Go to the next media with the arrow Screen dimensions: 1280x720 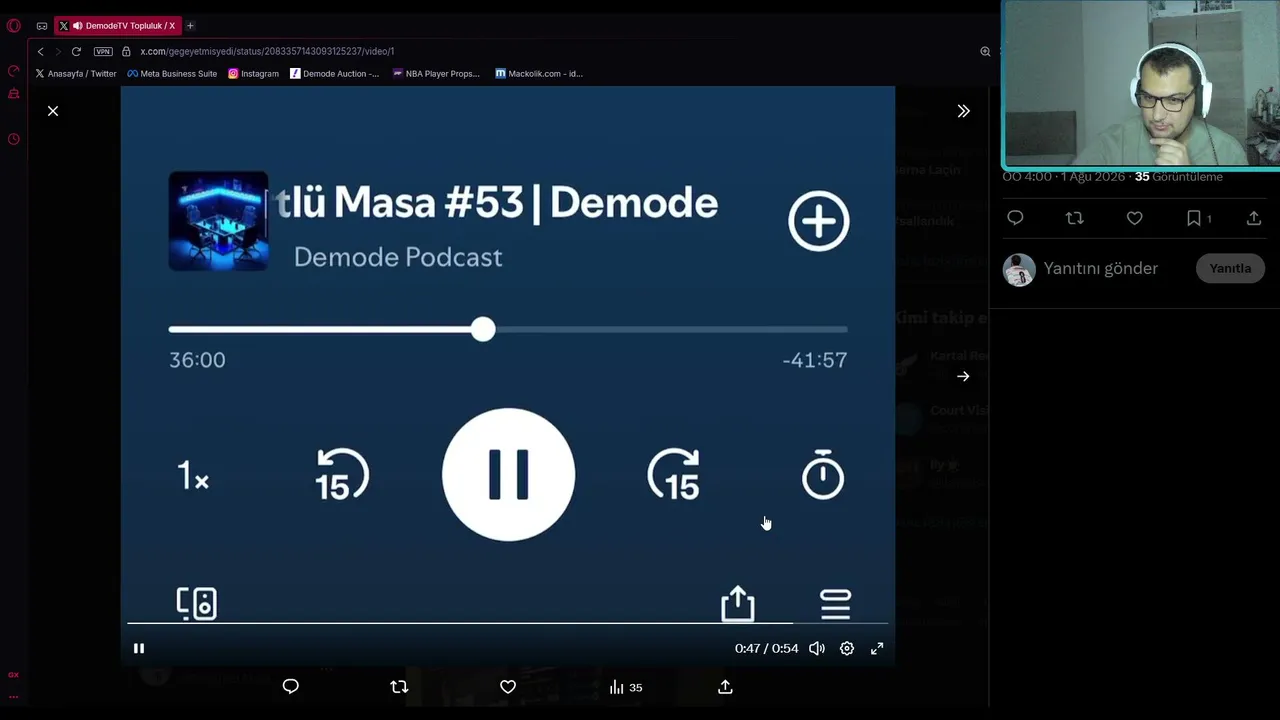963,376
